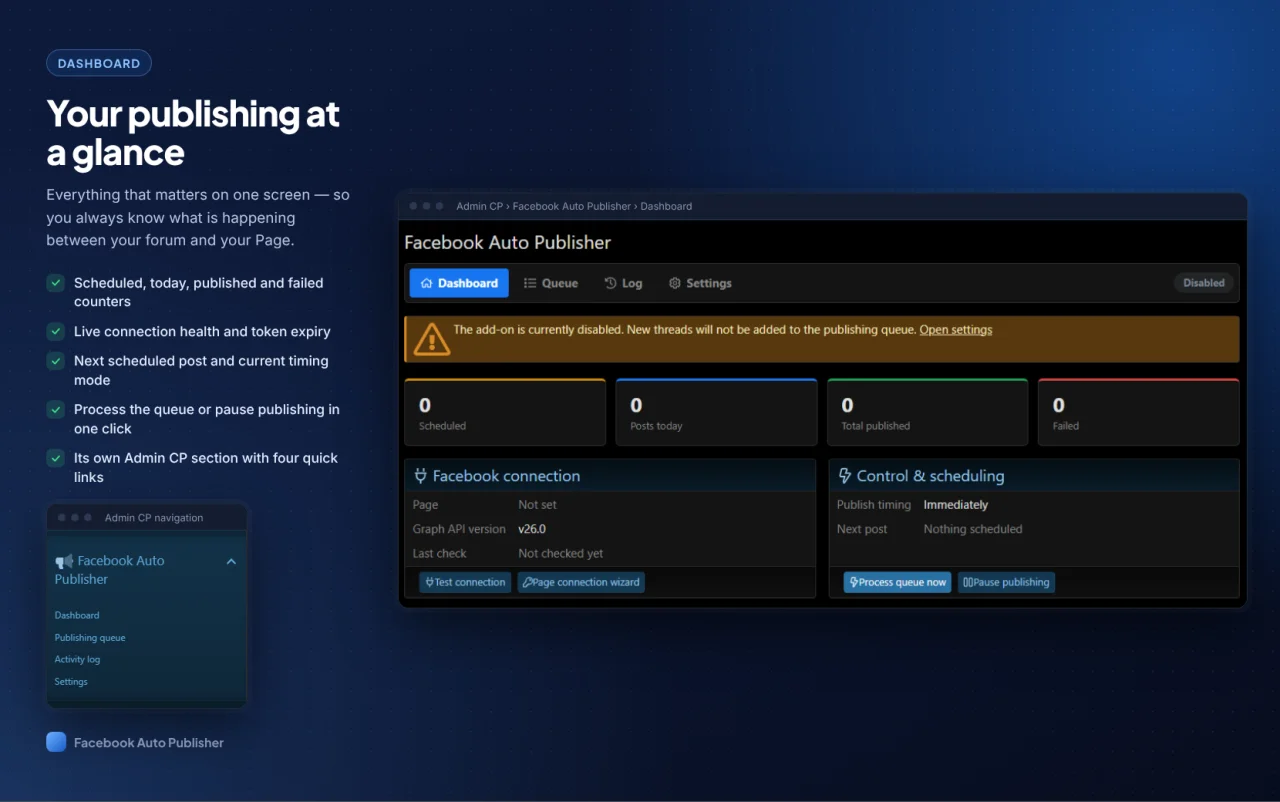Click the 'Nothing scheduled' next post value
1280x802 pixels.
point(973,529)
